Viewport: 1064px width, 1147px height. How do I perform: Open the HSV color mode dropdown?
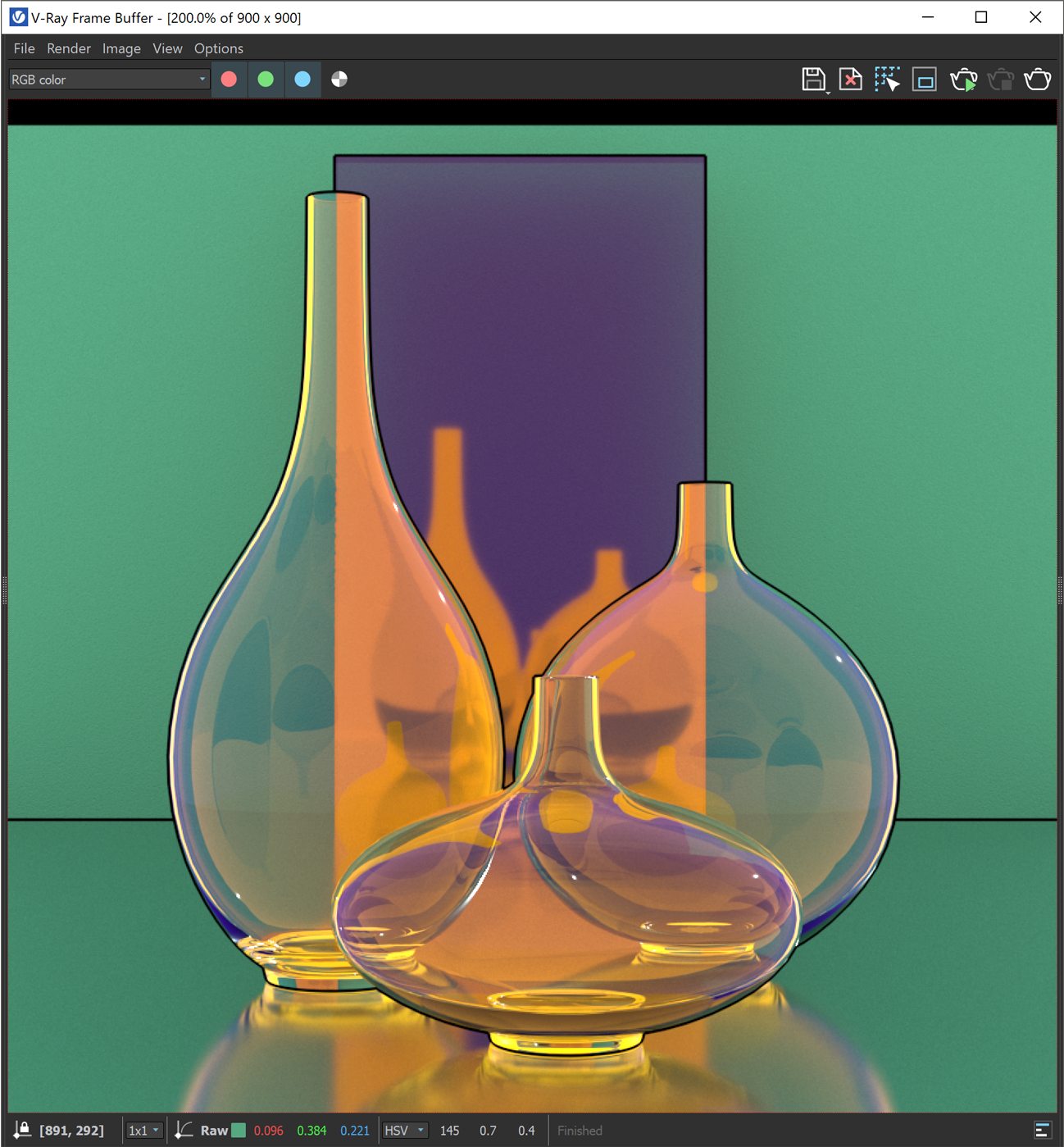tap(405, 1131)
